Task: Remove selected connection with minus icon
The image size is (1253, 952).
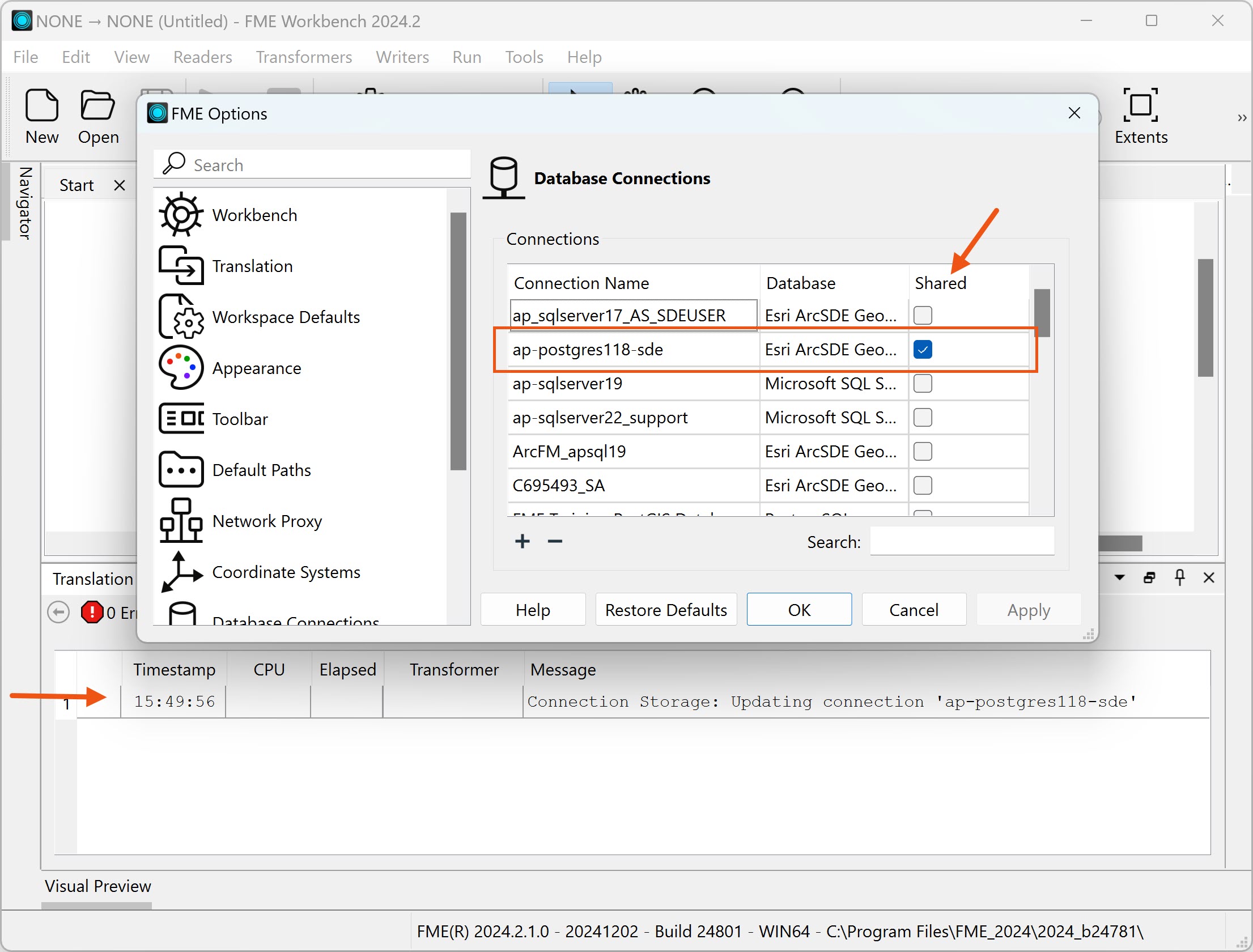Action: 555,541
